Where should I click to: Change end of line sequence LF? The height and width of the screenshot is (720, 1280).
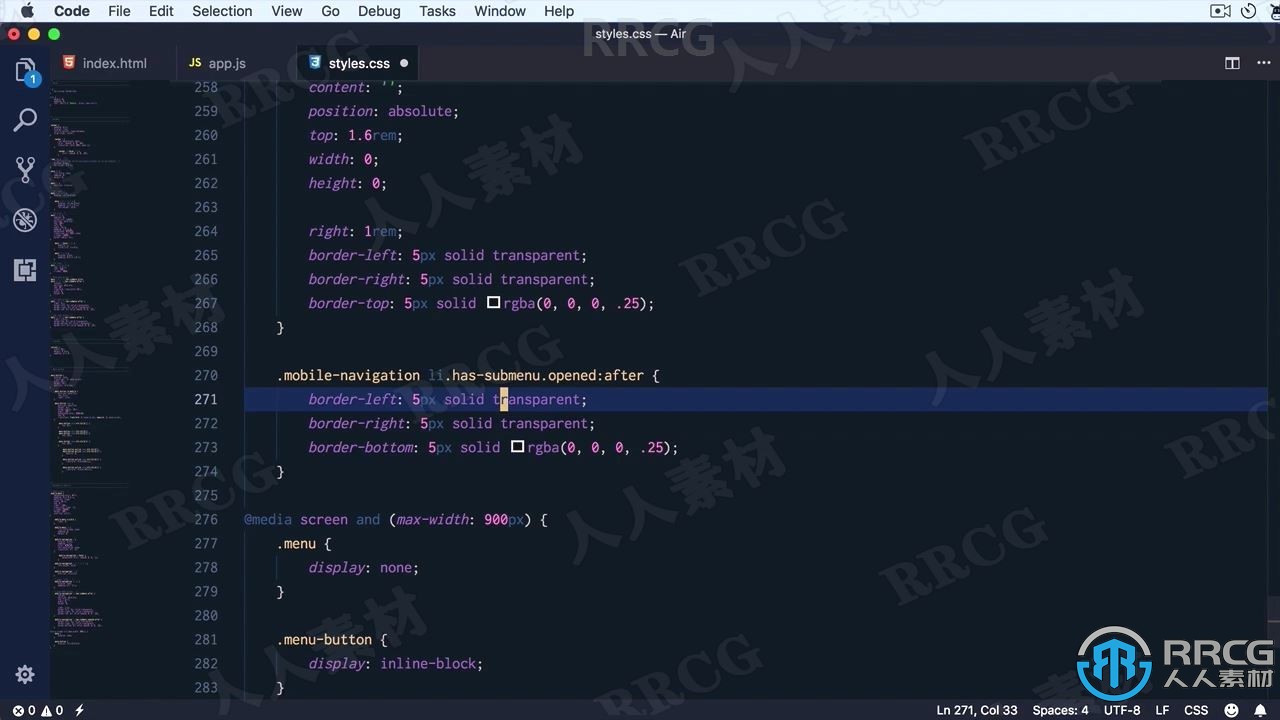[1163, 710]
